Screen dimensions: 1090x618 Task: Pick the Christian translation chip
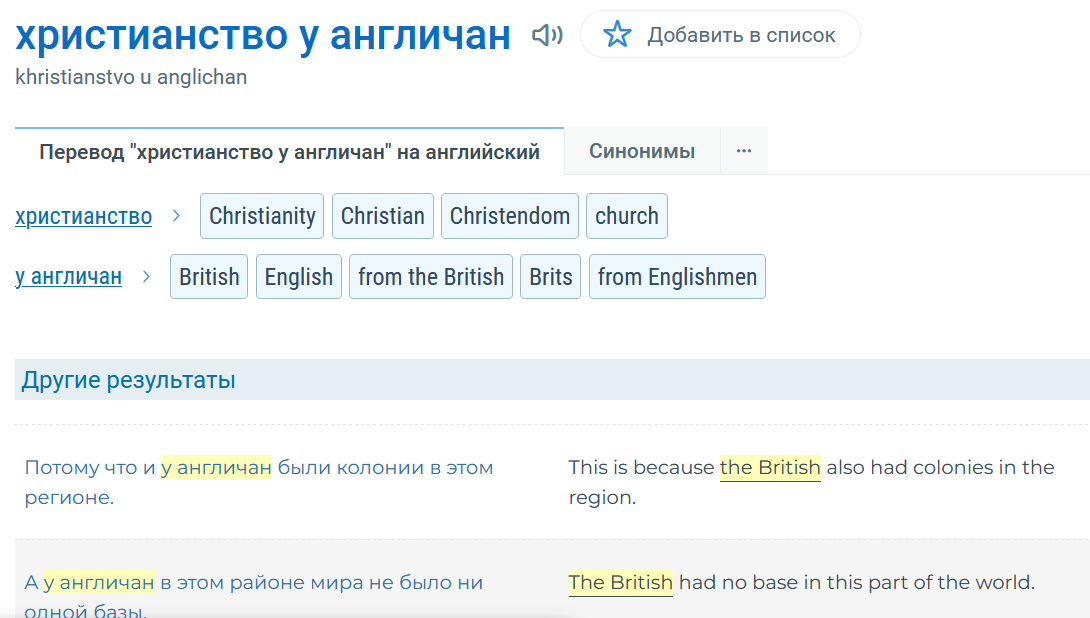pos(383,216)
